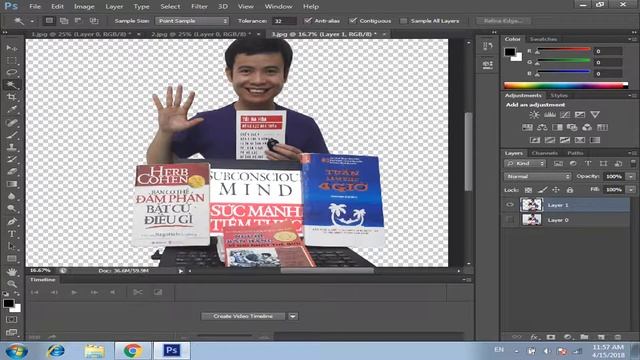Toggle lock transparent pixels

(528, 190)
